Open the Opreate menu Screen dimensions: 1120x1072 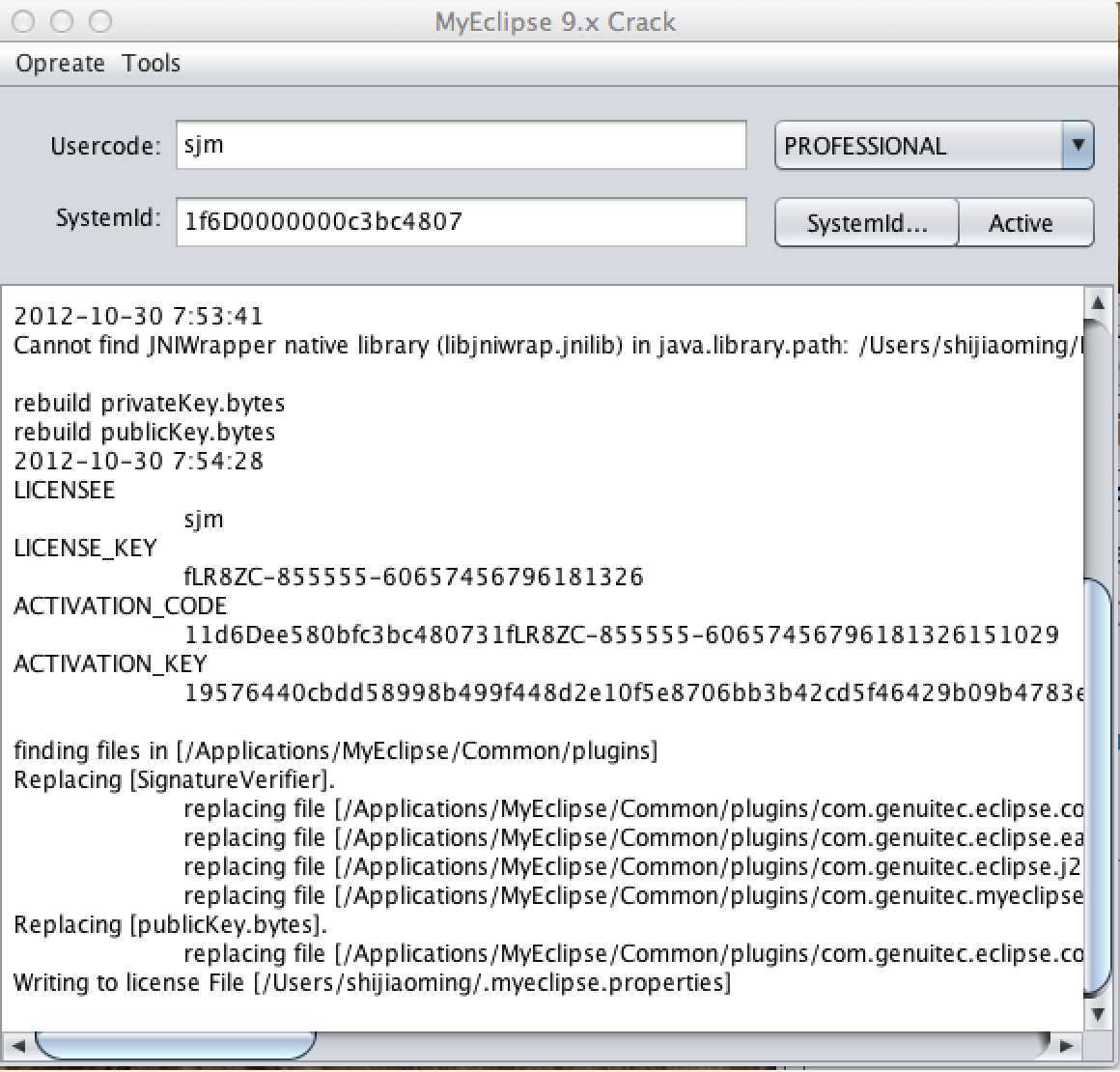[x=60, y=63]
